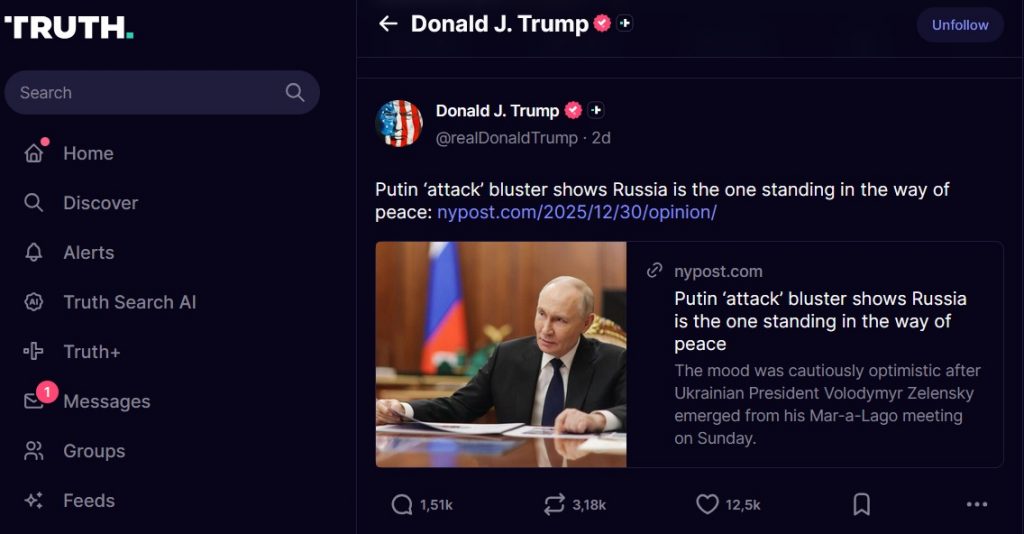Image resolution: width=1024 pixels, height=534 pixels.
Task: Click the search magnifier icon
Action: click(x=295, y=93)
